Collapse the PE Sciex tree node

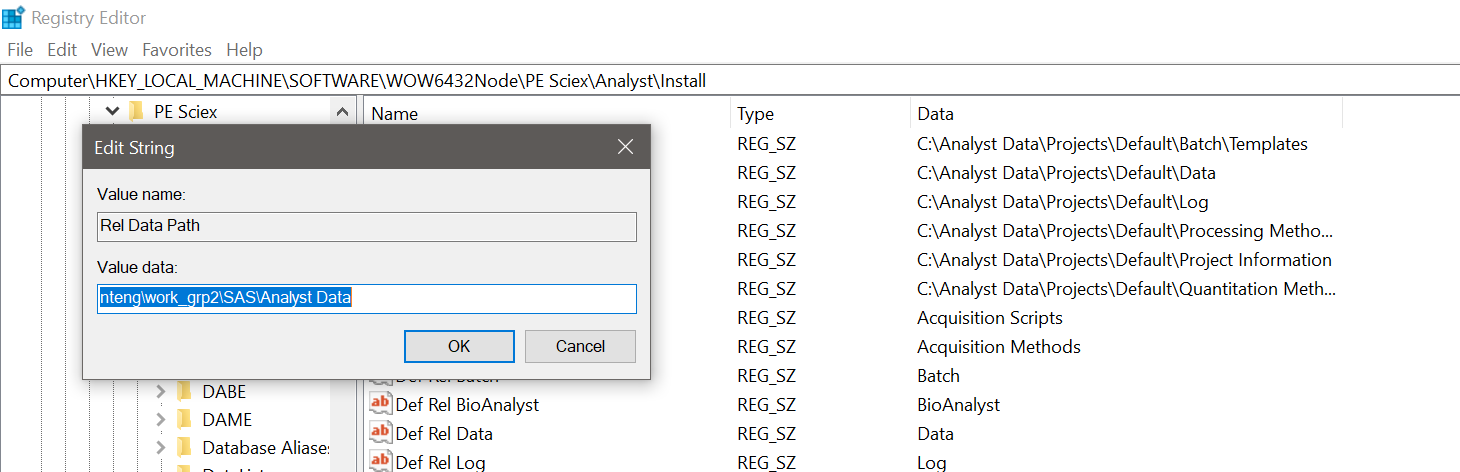point(111,111)
